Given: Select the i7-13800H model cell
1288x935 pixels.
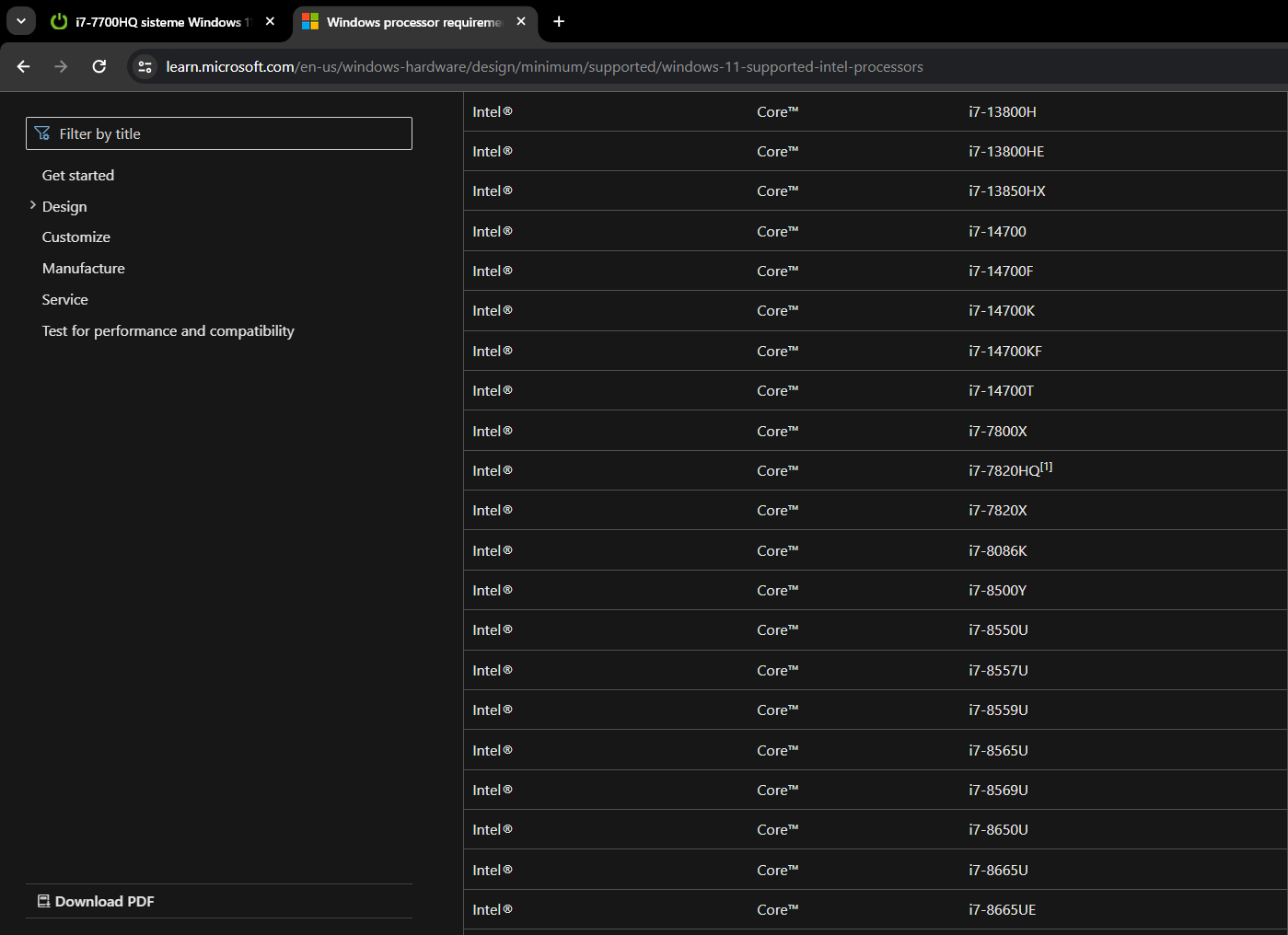Looking at the screenshot, I should click(x=1003, y=111).
